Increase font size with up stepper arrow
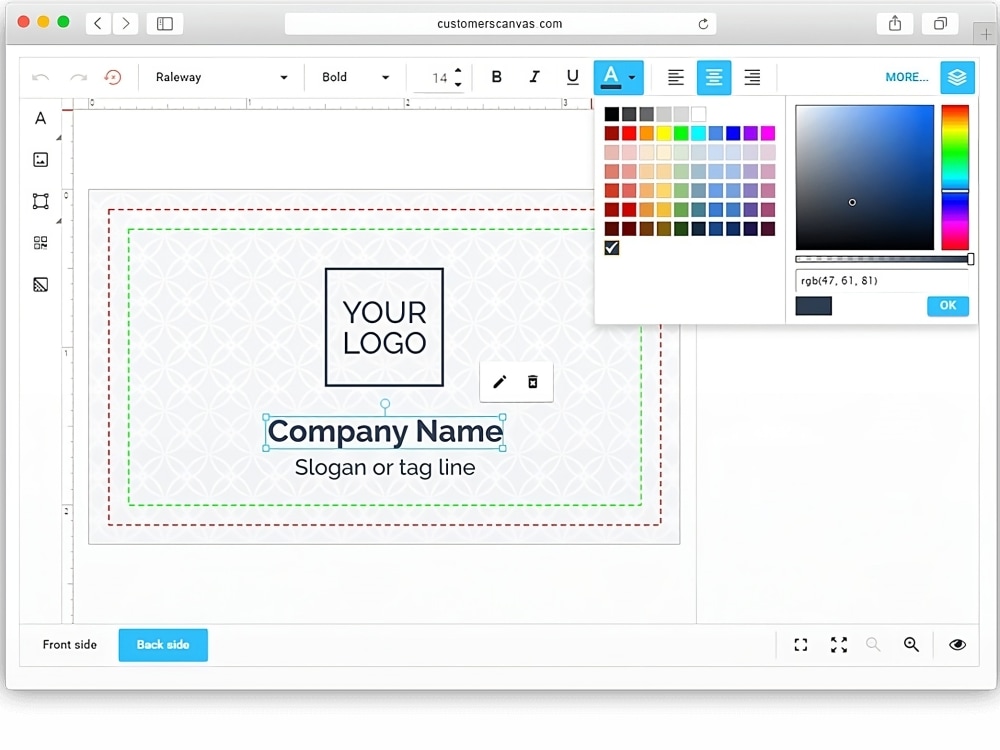The image size is (1000, 750). (458, 71)
